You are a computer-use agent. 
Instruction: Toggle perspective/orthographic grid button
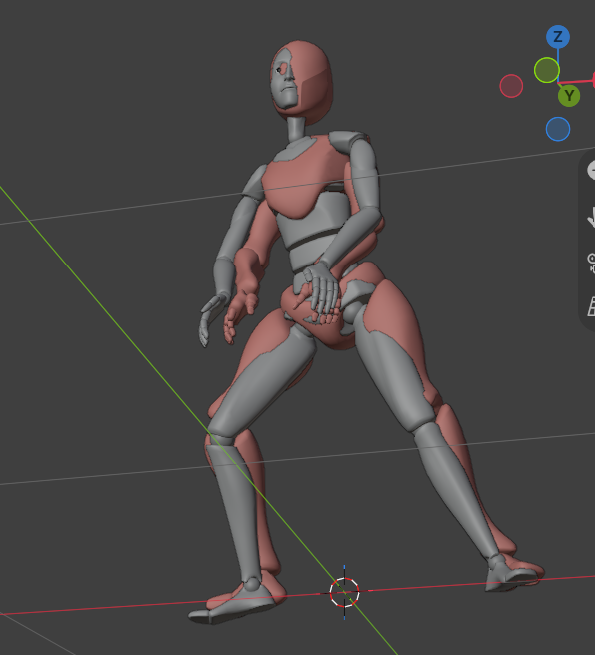[x=591, y=306]
